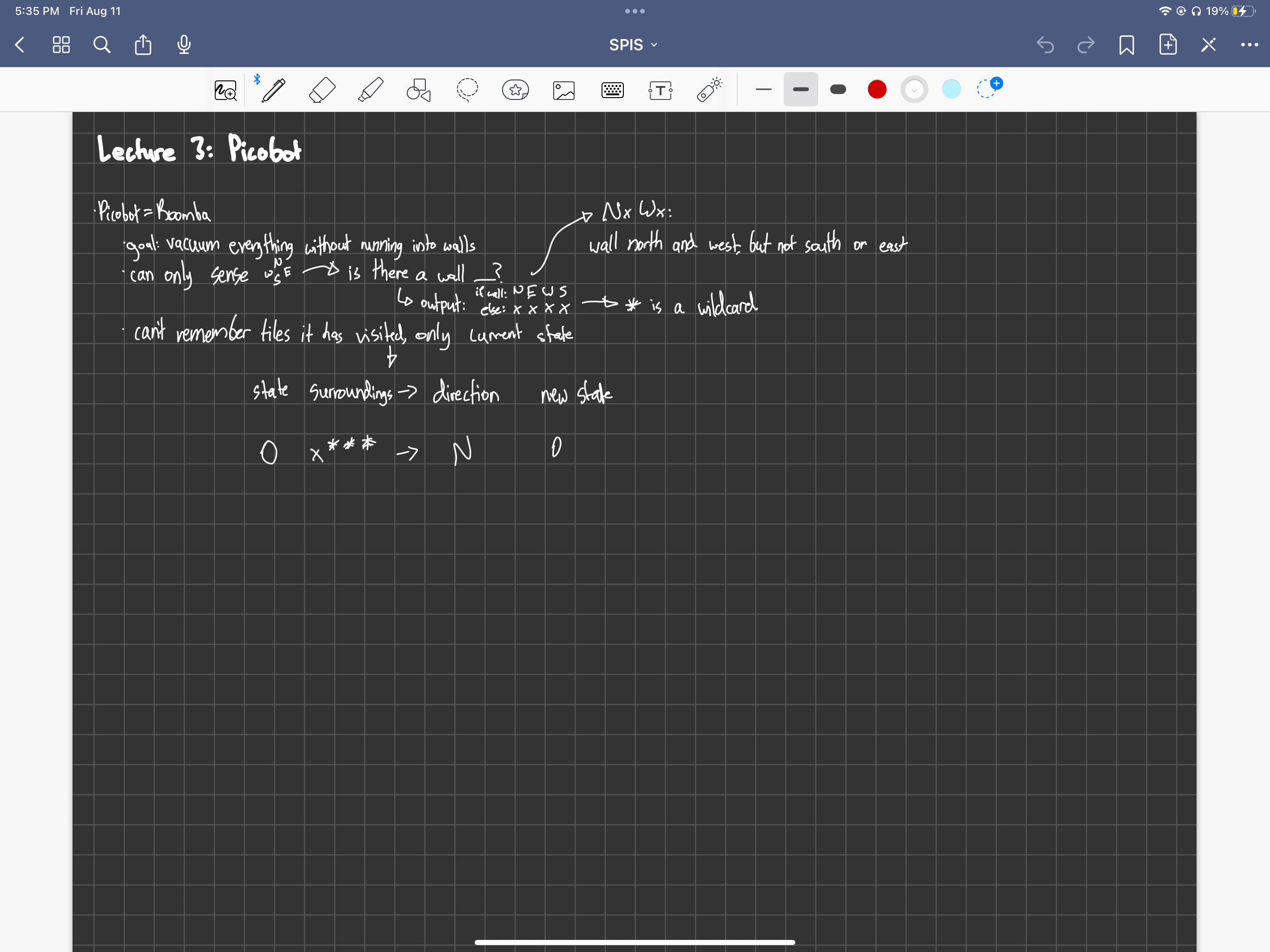Select the Eraser tool
The height and width of the screenshot is (952, 1270).
[322, 90]
